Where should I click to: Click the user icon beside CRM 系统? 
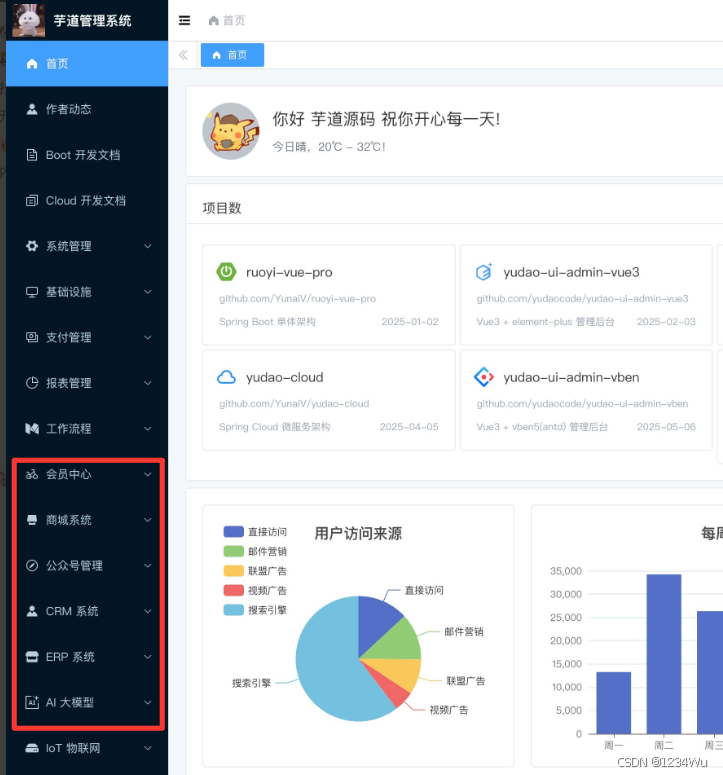32,611
